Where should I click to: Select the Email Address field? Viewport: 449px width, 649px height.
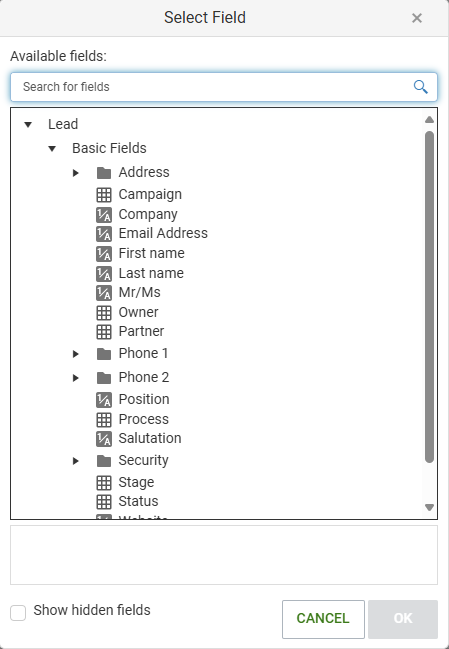163,233
